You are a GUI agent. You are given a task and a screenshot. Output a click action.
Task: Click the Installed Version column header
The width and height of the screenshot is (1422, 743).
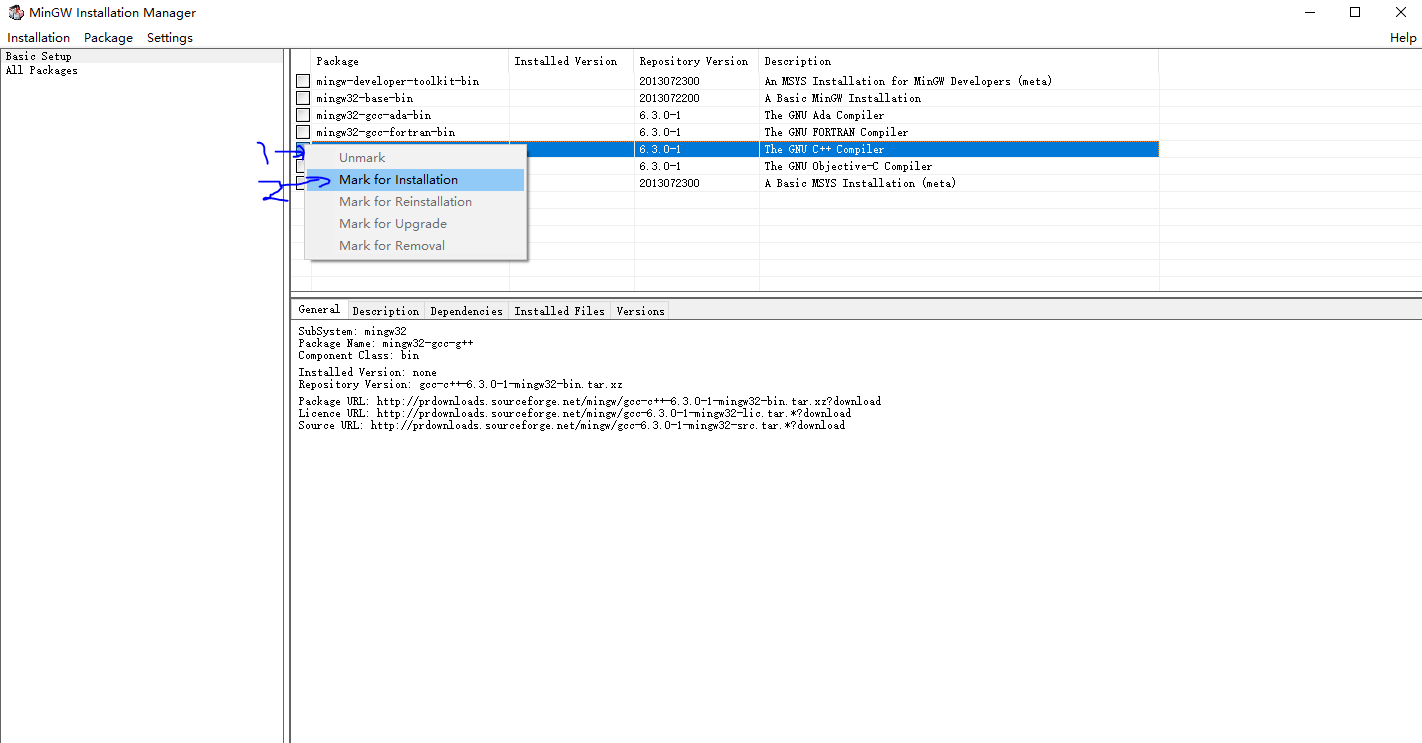(571, 61)
